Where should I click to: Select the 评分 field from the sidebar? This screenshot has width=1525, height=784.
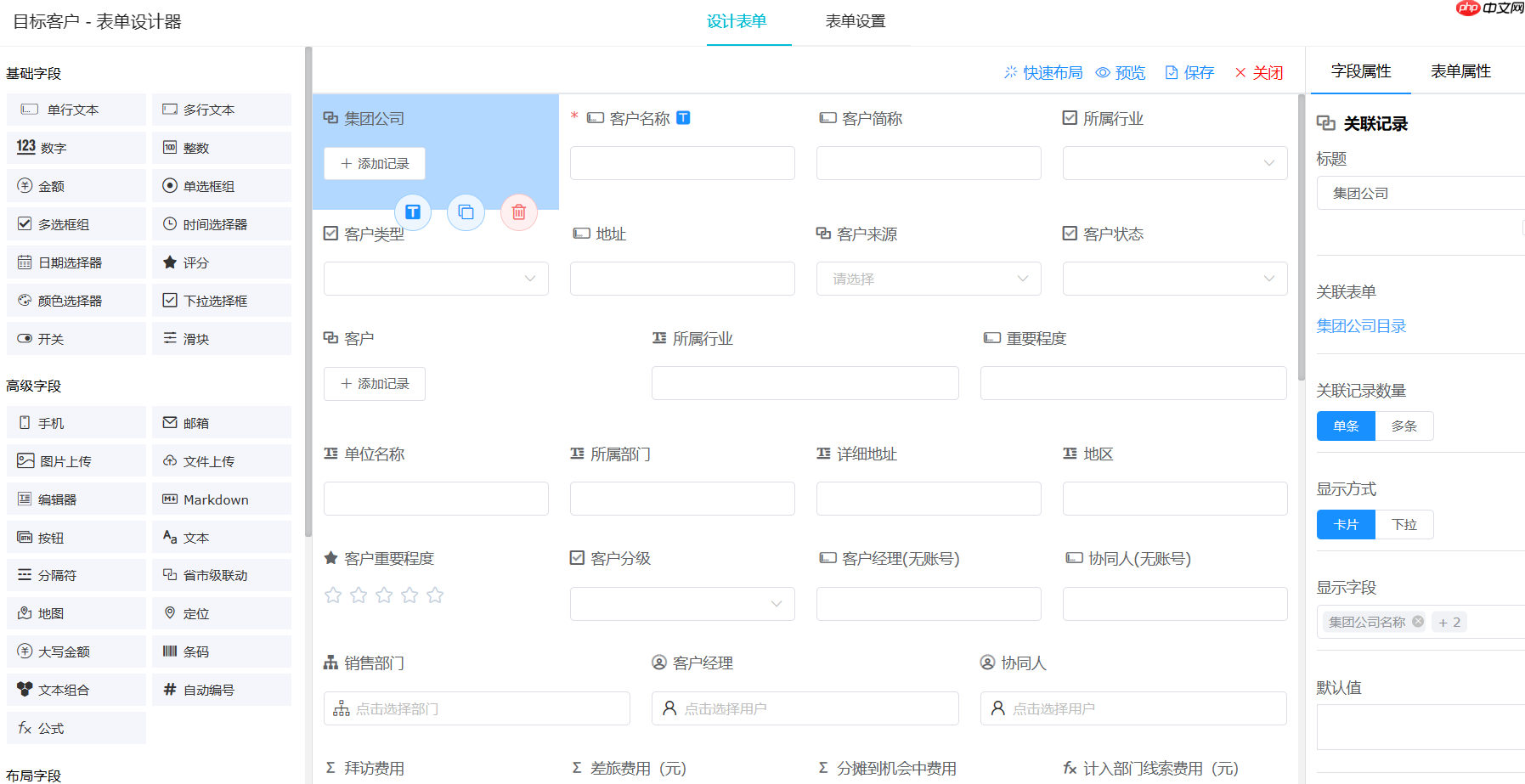pos(193,262)
